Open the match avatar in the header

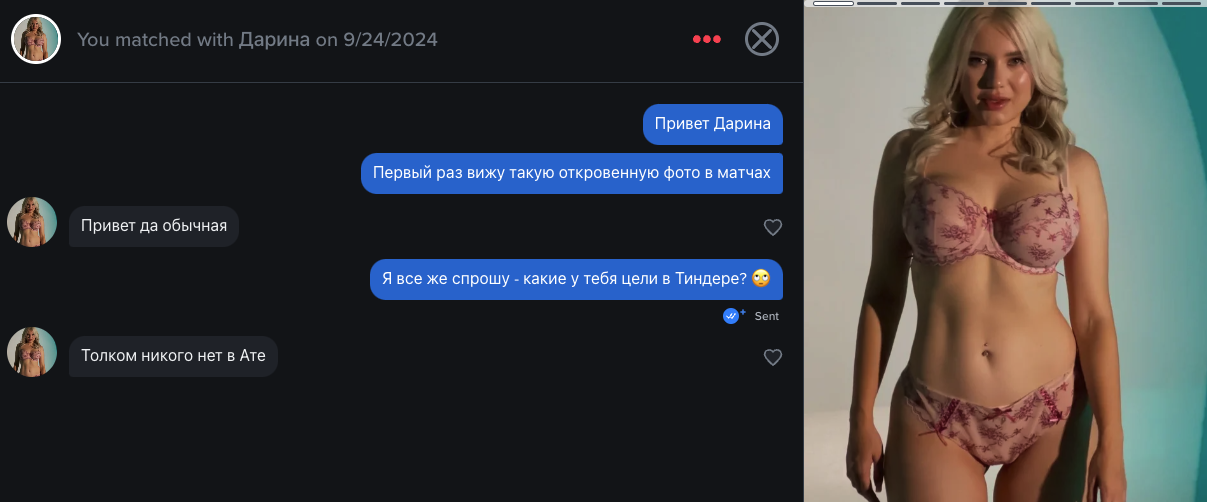(x=36, y=39)
